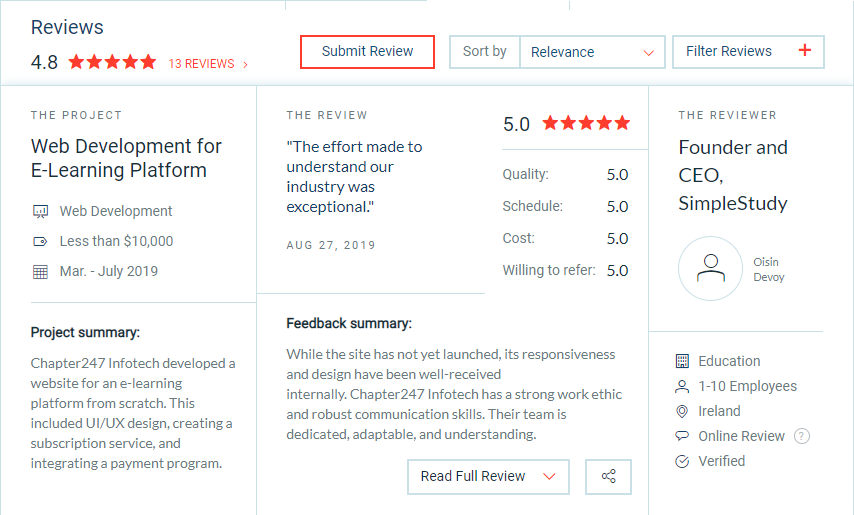The height and width of the screenshot is (515, 854).
Task: Open the Sort by Relevance dropdown
Action: click(592, 52)
